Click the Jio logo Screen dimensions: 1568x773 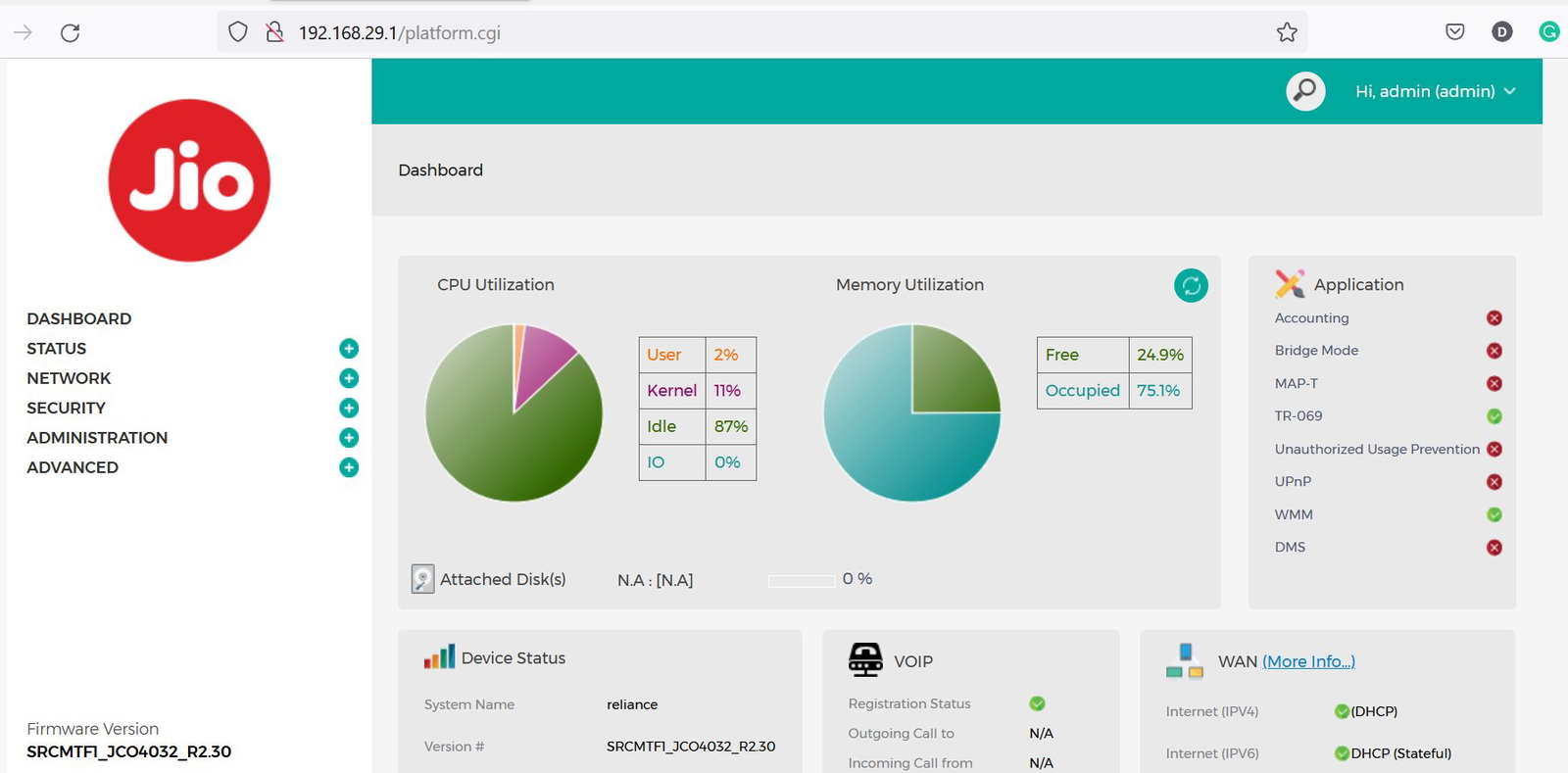tap(189, 180)
